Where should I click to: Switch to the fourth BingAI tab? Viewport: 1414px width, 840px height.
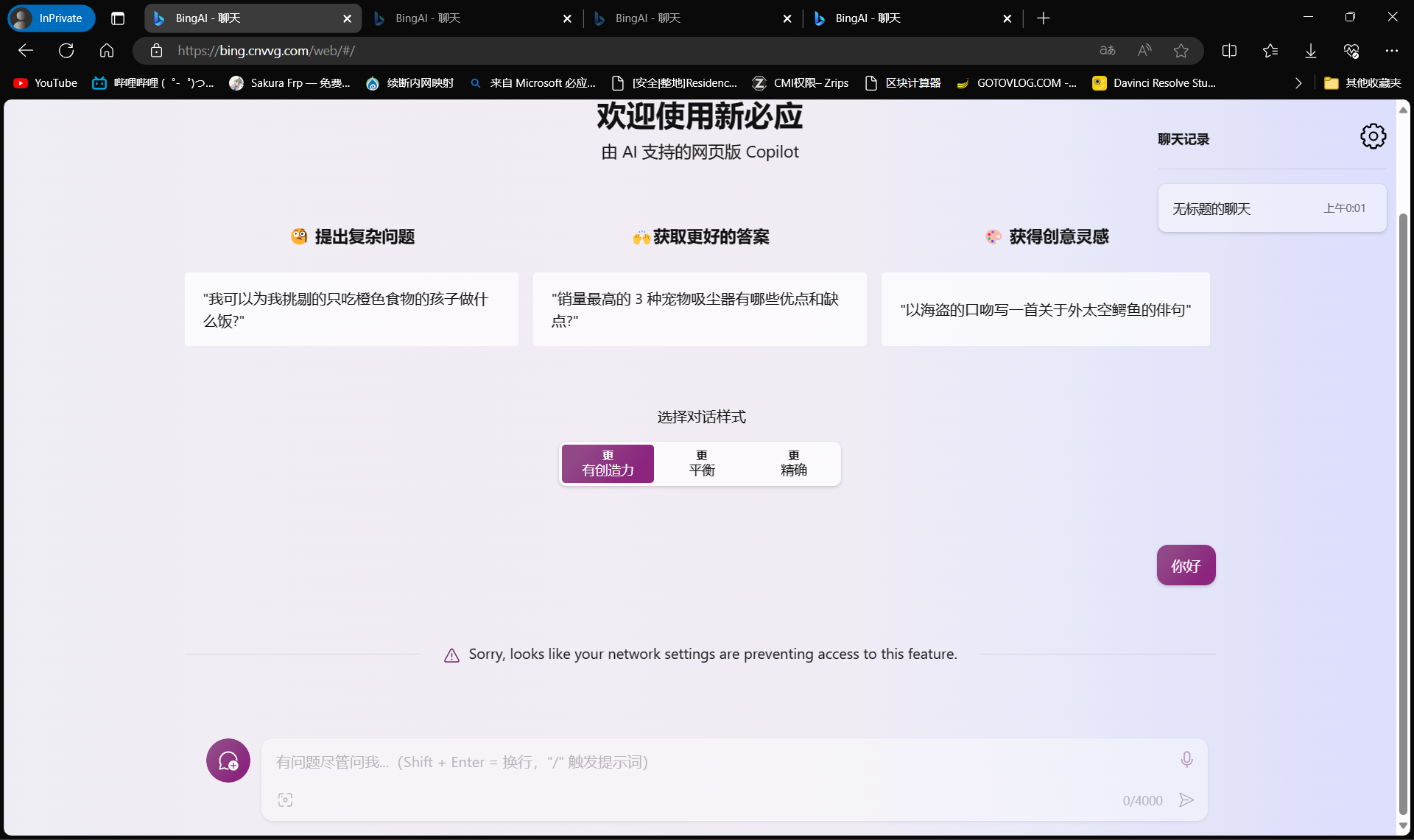[x=912, y=18]
